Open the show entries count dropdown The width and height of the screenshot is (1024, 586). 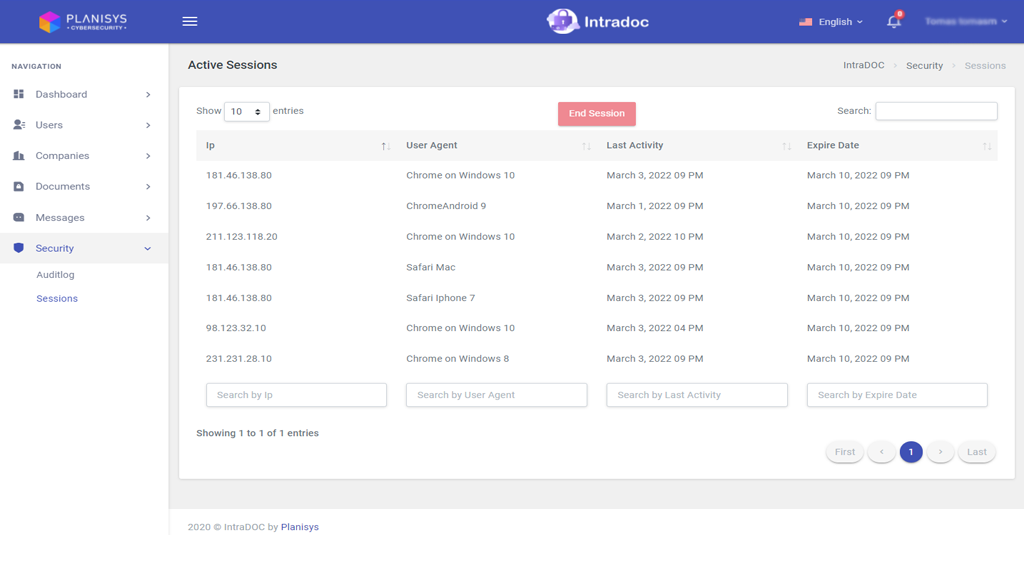[x=246, y=112]
